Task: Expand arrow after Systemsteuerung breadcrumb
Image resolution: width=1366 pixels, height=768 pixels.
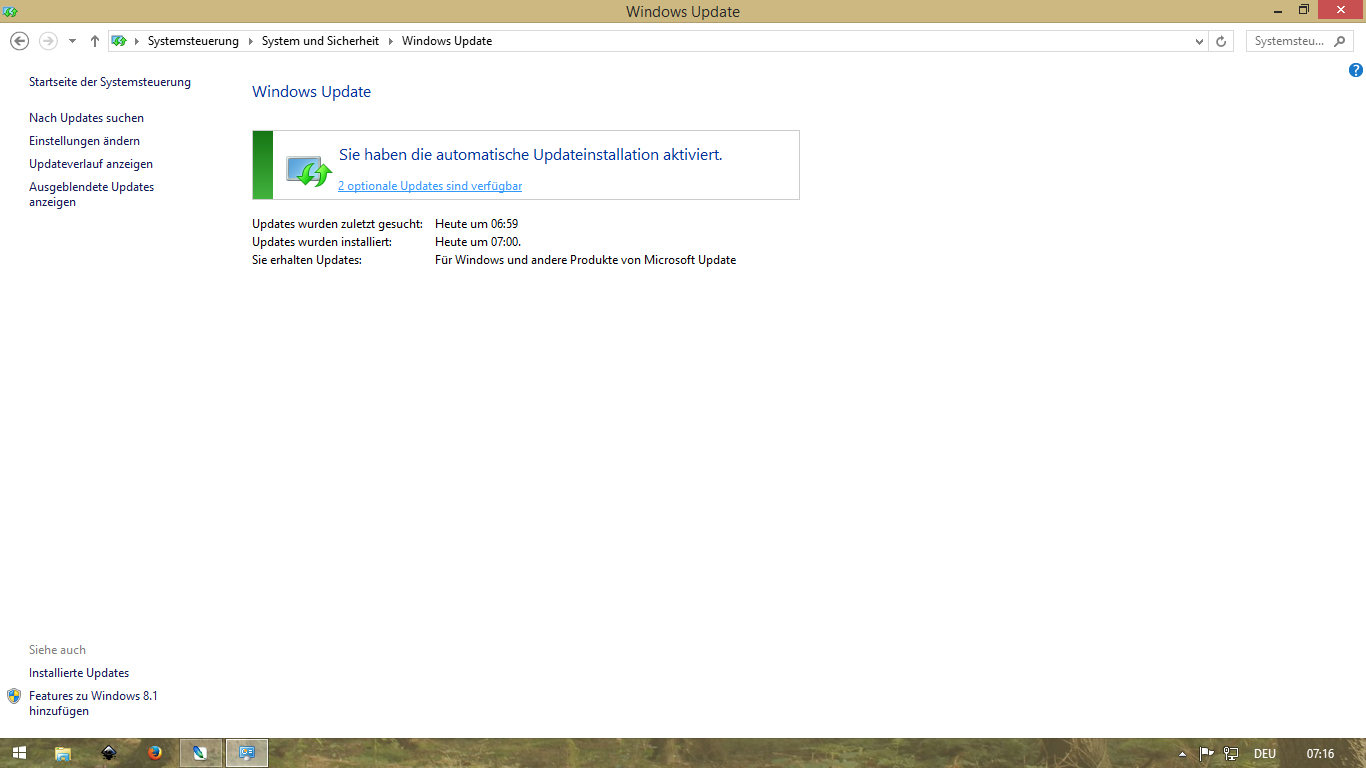Action: pyautogui.click(x=251, y=41)
